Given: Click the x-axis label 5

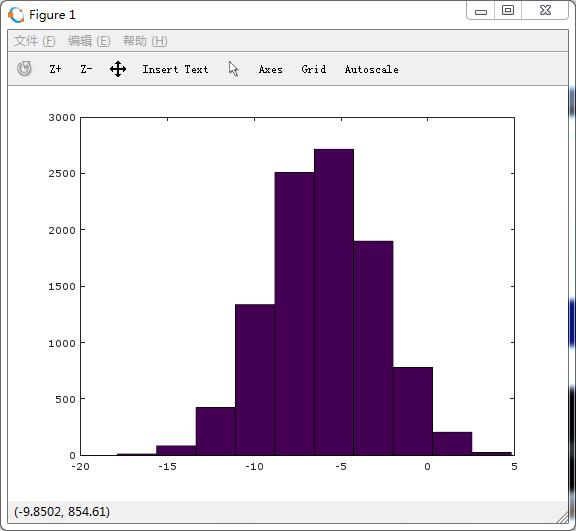Looking at the screenshot, I should point(514,466).
